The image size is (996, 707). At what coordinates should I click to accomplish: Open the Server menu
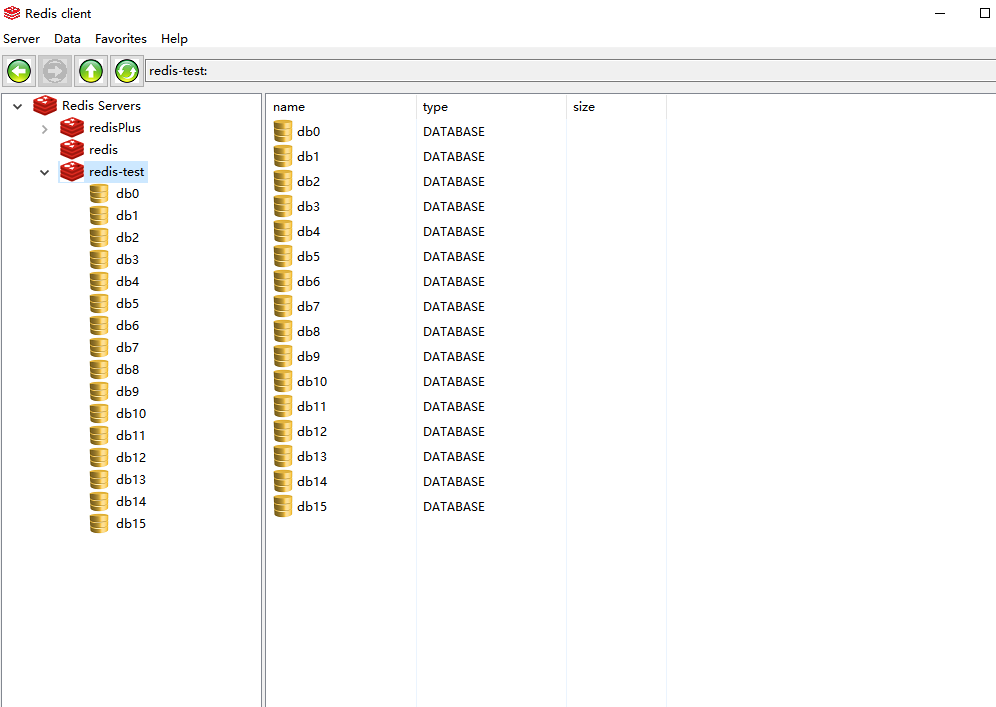coord(22,39)
